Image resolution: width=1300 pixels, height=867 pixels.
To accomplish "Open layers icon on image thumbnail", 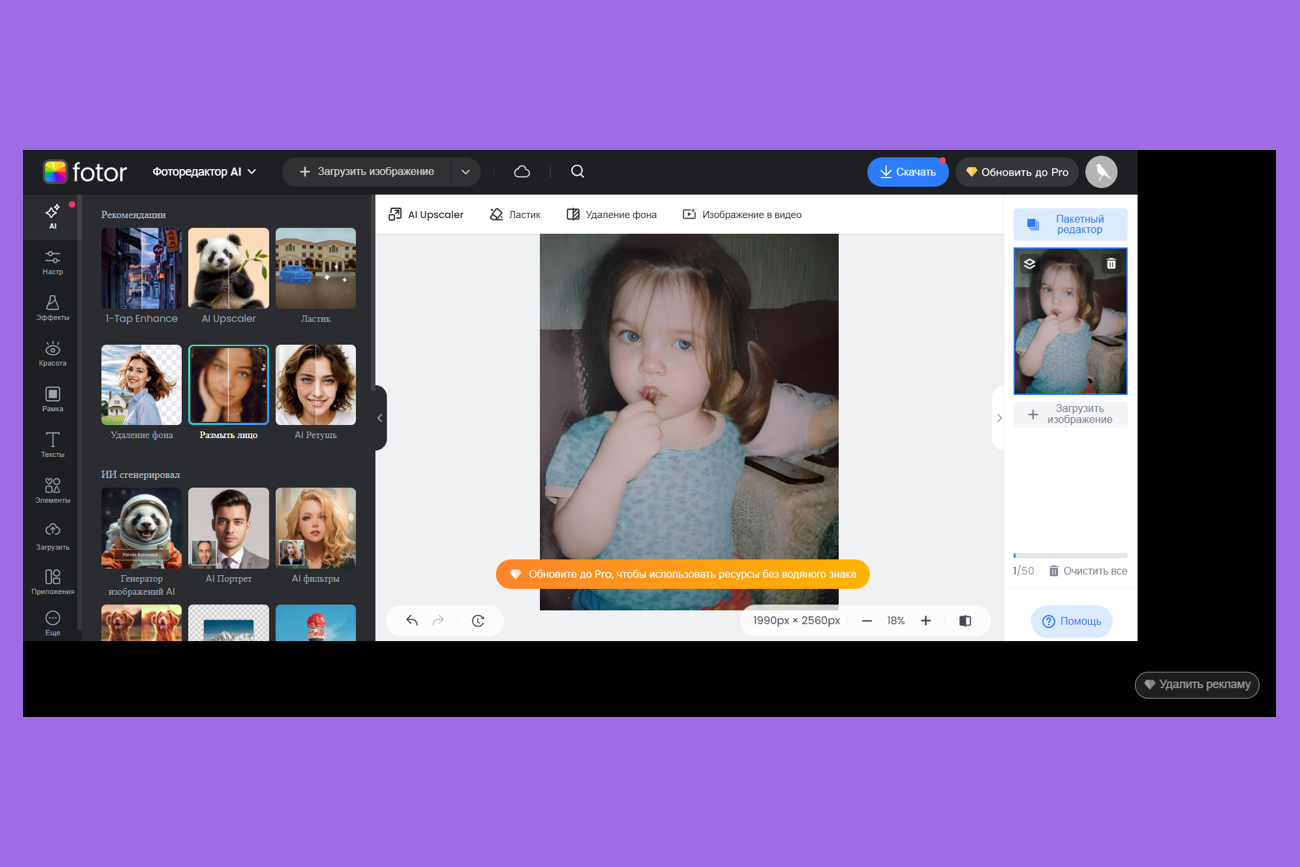I will pos(1030,264).
